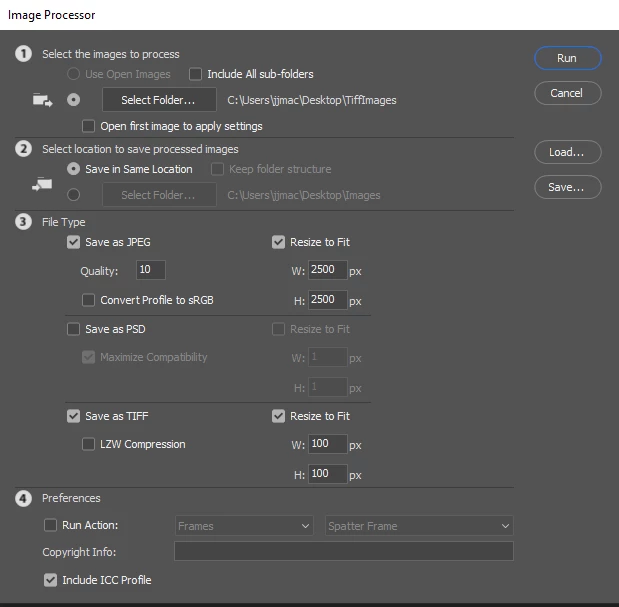
Task: Uncheck Include ICC Profile
Action: click(51, 580)
